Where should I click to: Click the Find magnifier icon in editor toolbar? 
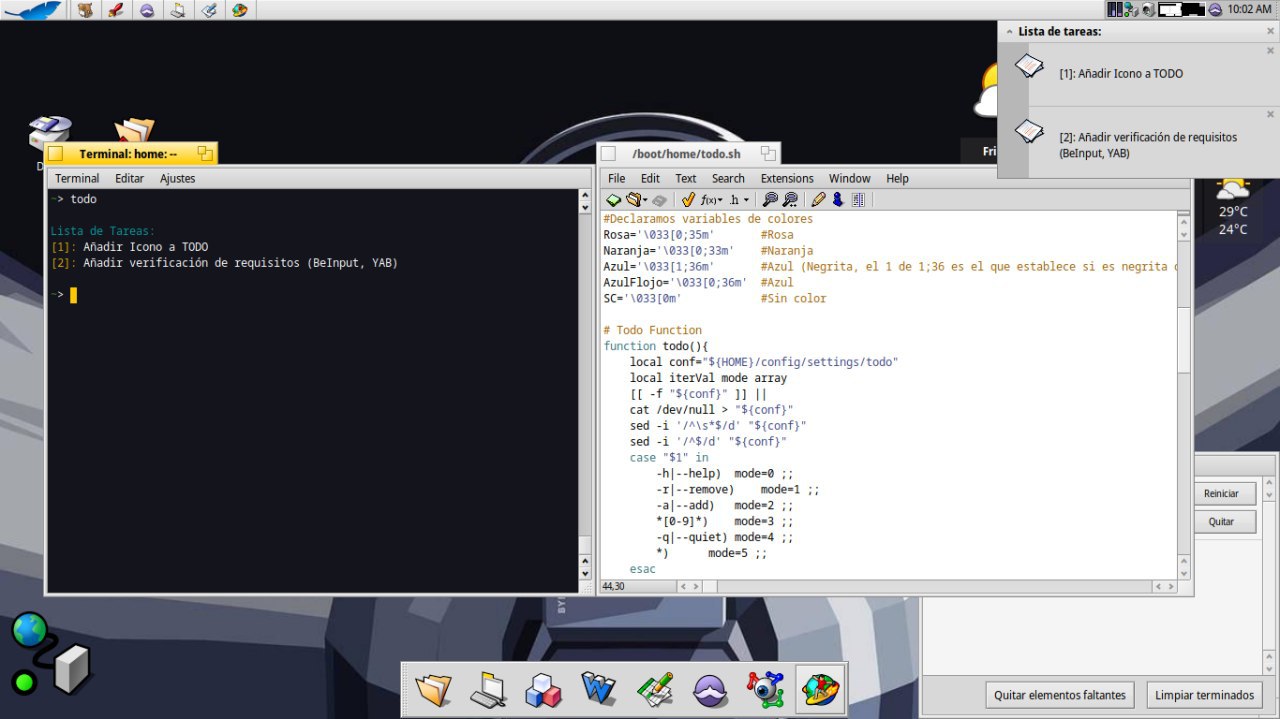coord(770,200)
